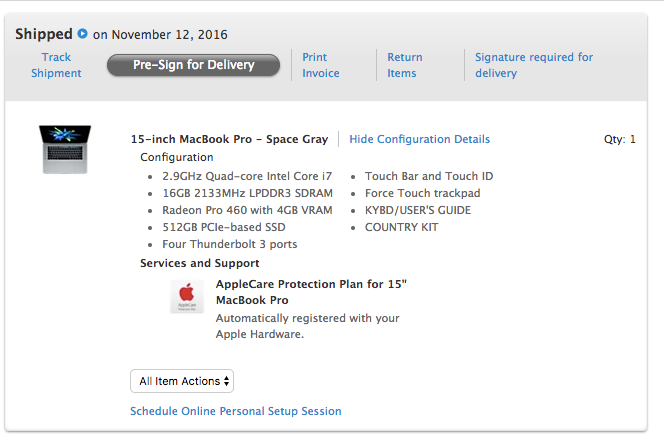The height and width of the screenshot is (443, 664).
Task: Click the Qty: 1 label
Action: pos(620,139)
